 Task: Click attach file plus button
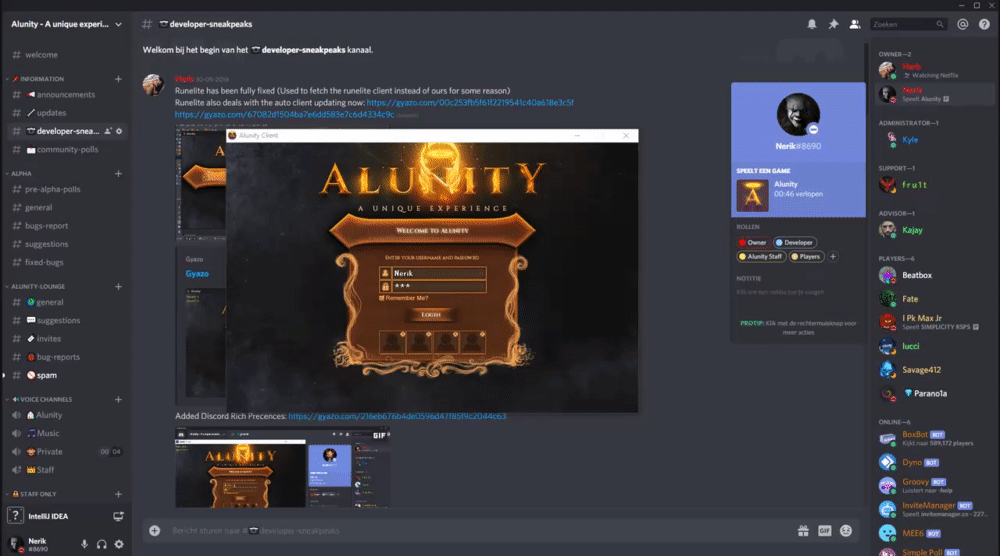pyautogui.click(x=154, y=530)
